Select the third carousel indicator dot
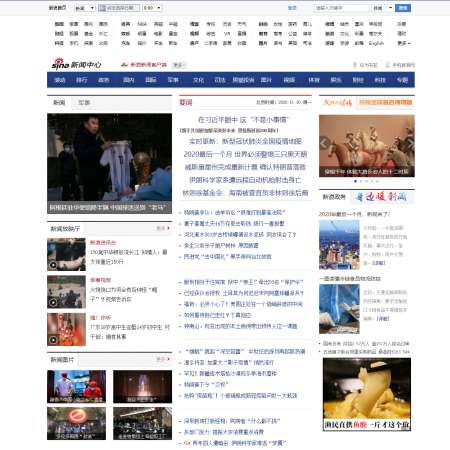 [x=367, y=181]
